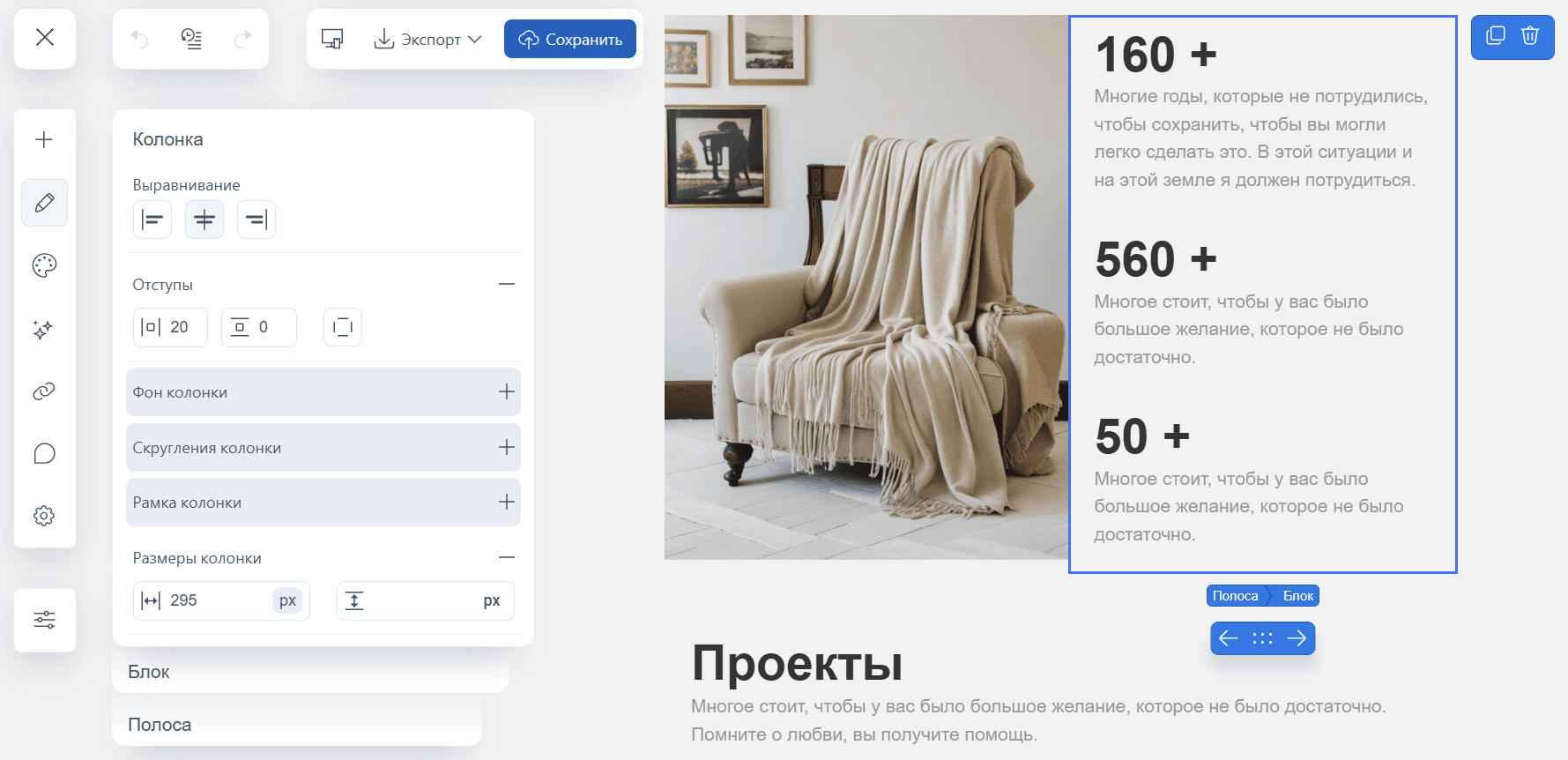Open the sliders adjustments button
1568x760 pixels.
point(45,620)
